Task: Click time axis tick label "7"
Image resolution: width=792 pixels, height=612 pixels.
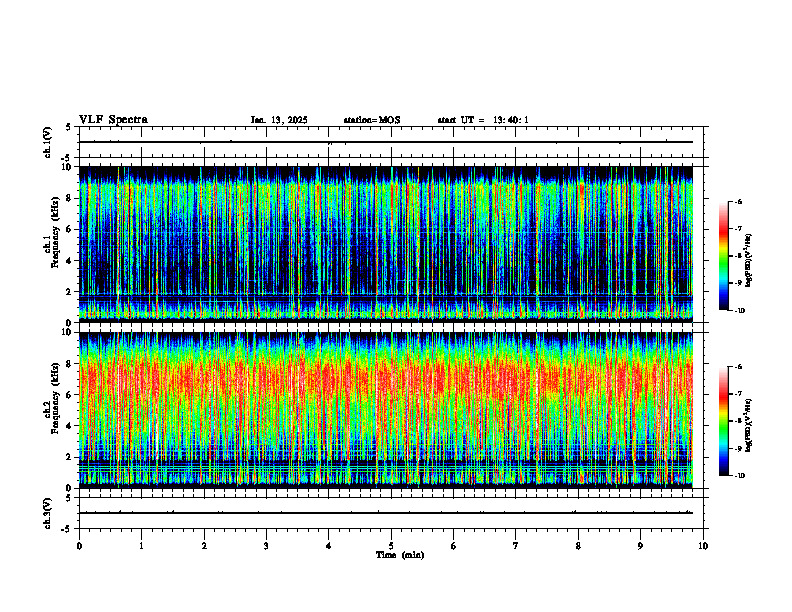Action: (516, 546)
